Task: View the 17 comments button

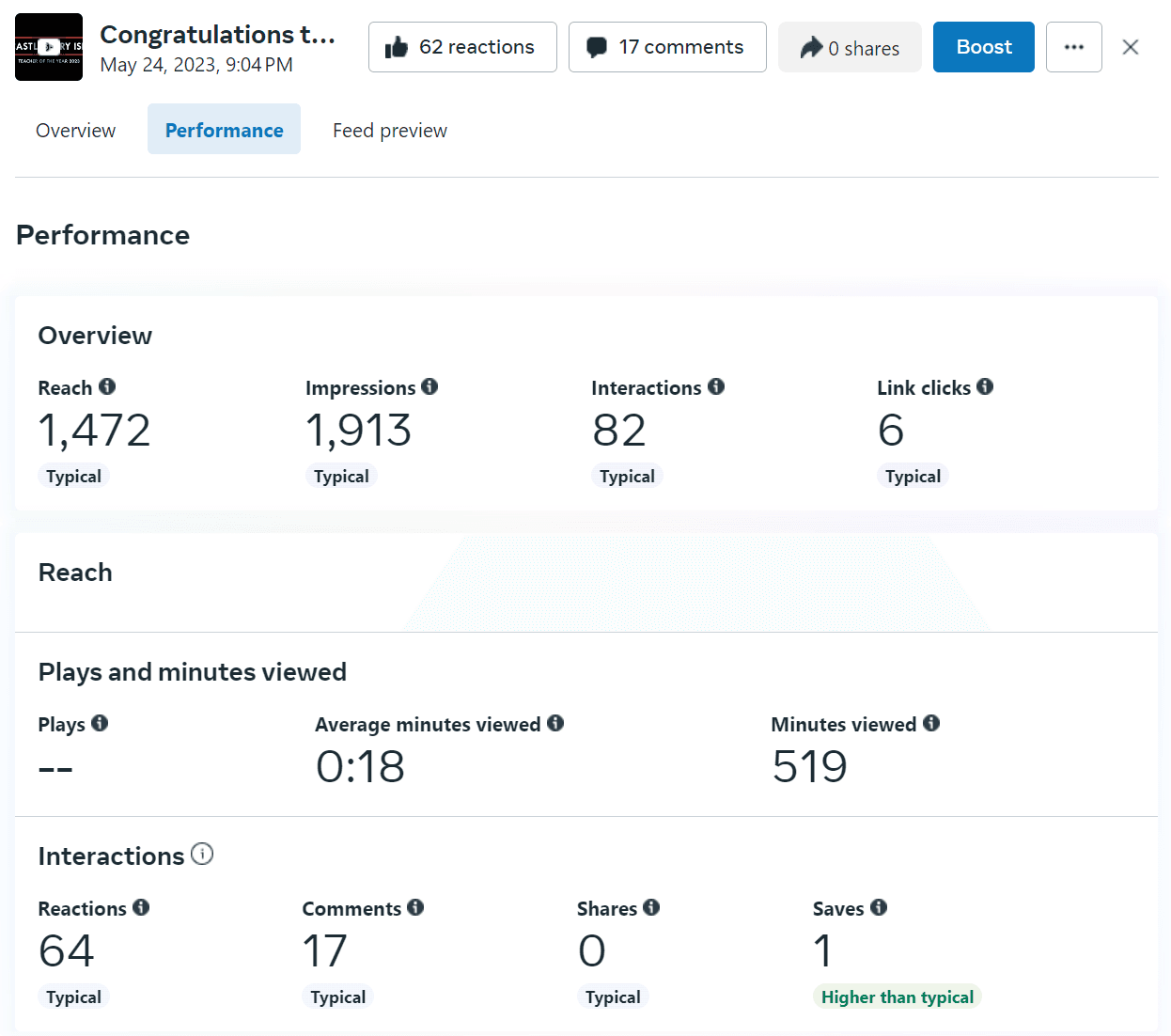Action: pos(667,47)
